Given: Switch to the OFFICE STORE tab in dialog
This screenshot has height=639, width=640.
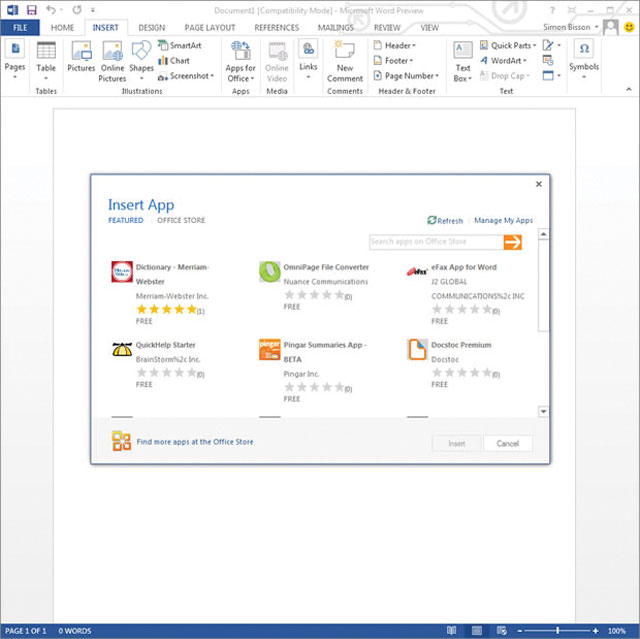Looking at the screenshot, I should point(181,220).
